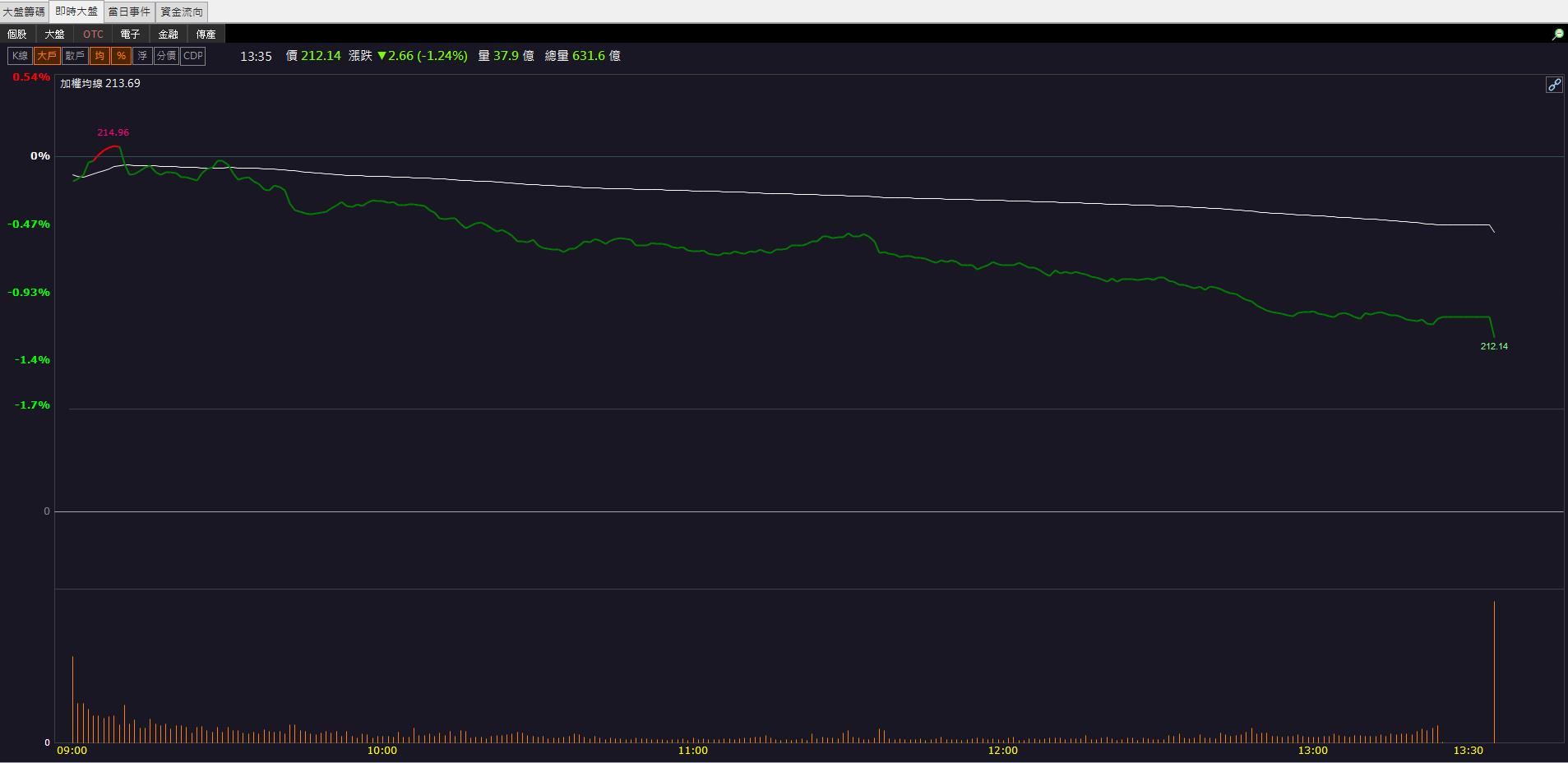1568x763 pixels.
Task: Click the 加權均線 213.69 label
Action: coord(100,83)
